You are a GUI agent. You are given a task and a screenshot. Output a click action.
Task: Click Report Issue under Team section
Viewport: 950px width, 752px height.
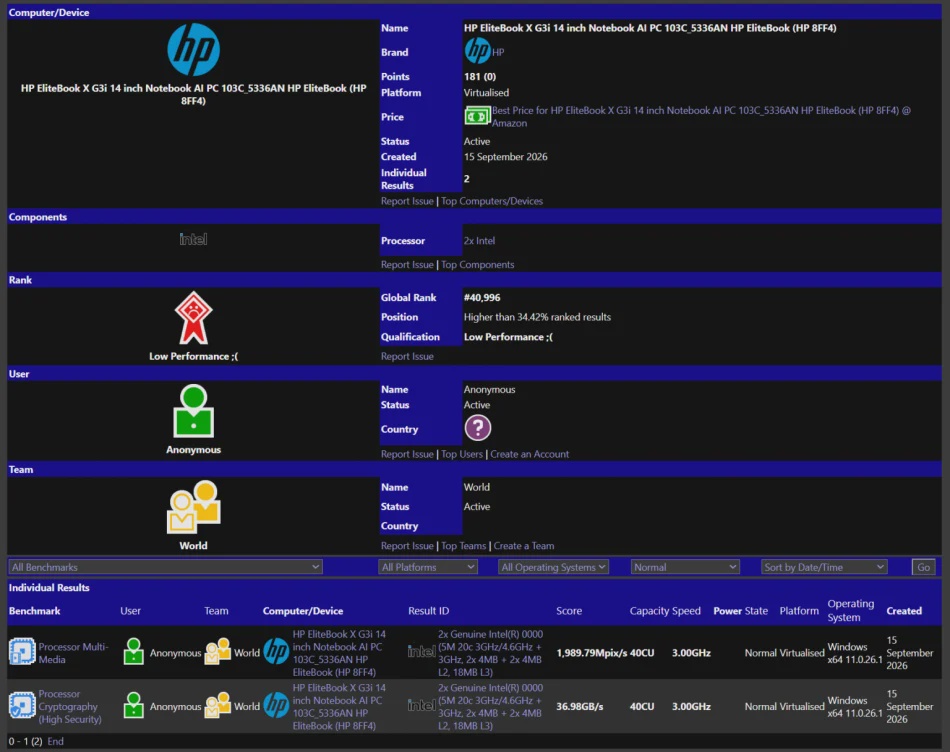pyautogui.click(x=407, y=546)
